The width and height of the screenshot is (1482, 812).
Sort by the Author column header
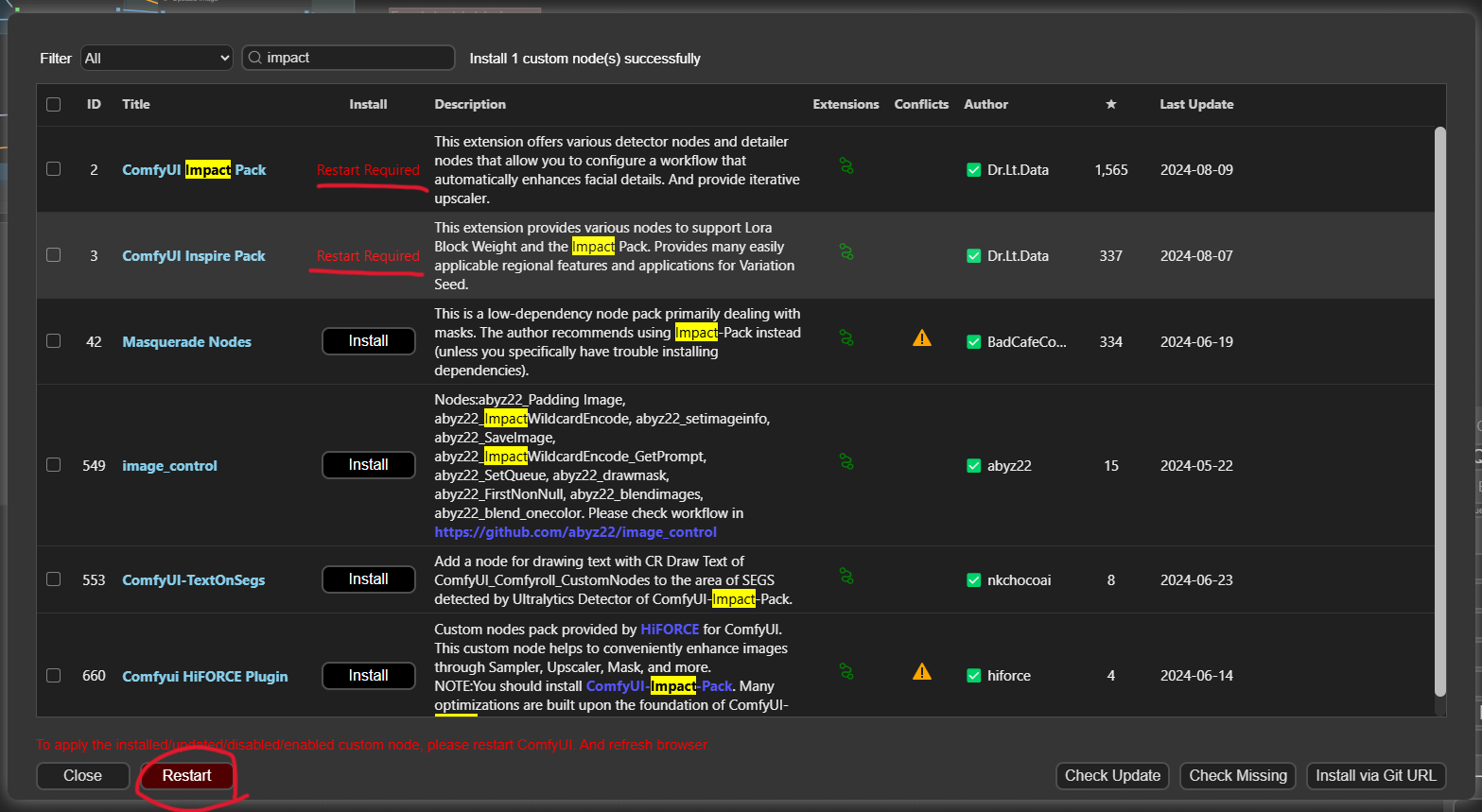pos(985,104)
